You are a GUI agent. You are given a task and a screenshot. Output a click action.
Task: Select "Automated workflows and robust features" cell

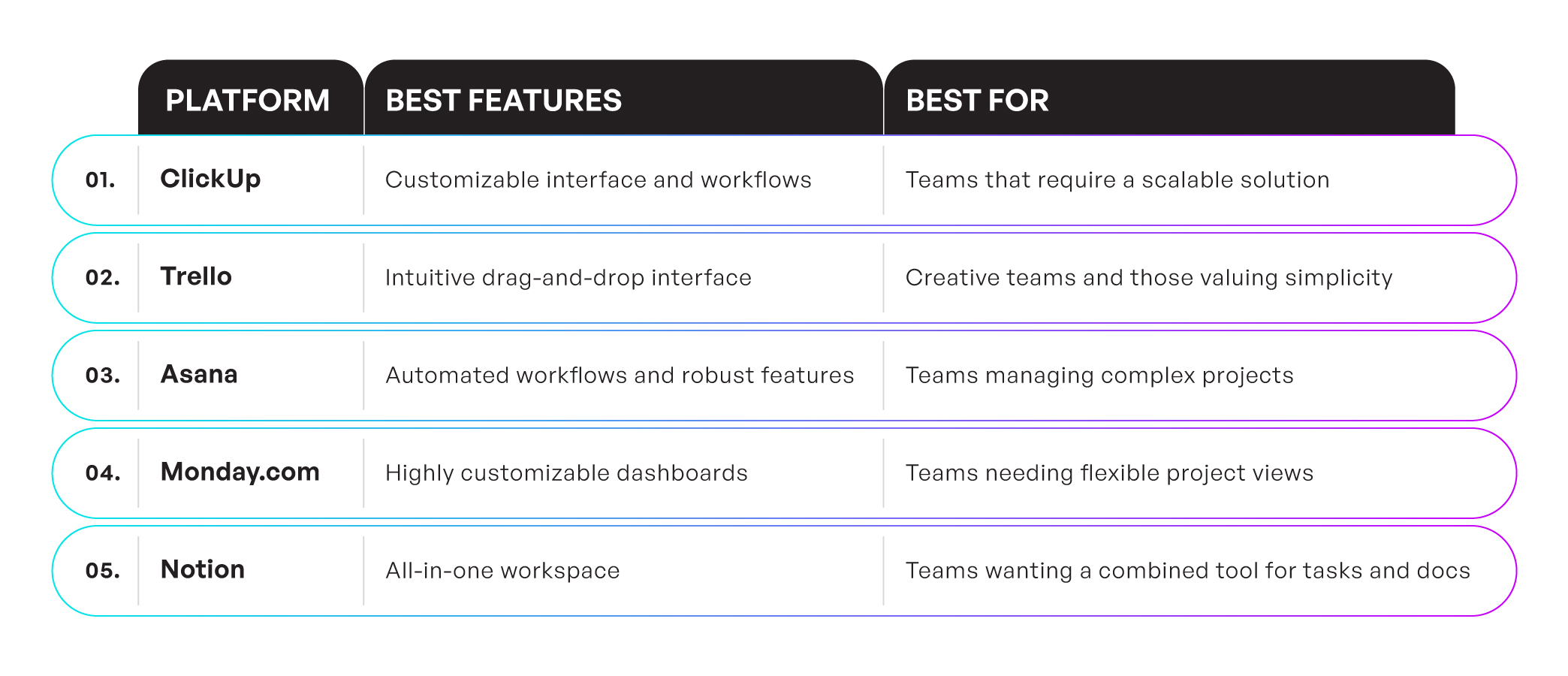(x=620, y=376)
